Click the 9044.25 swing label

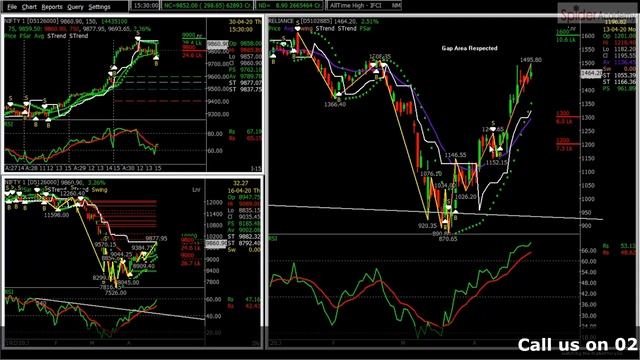tap(122, 254)
